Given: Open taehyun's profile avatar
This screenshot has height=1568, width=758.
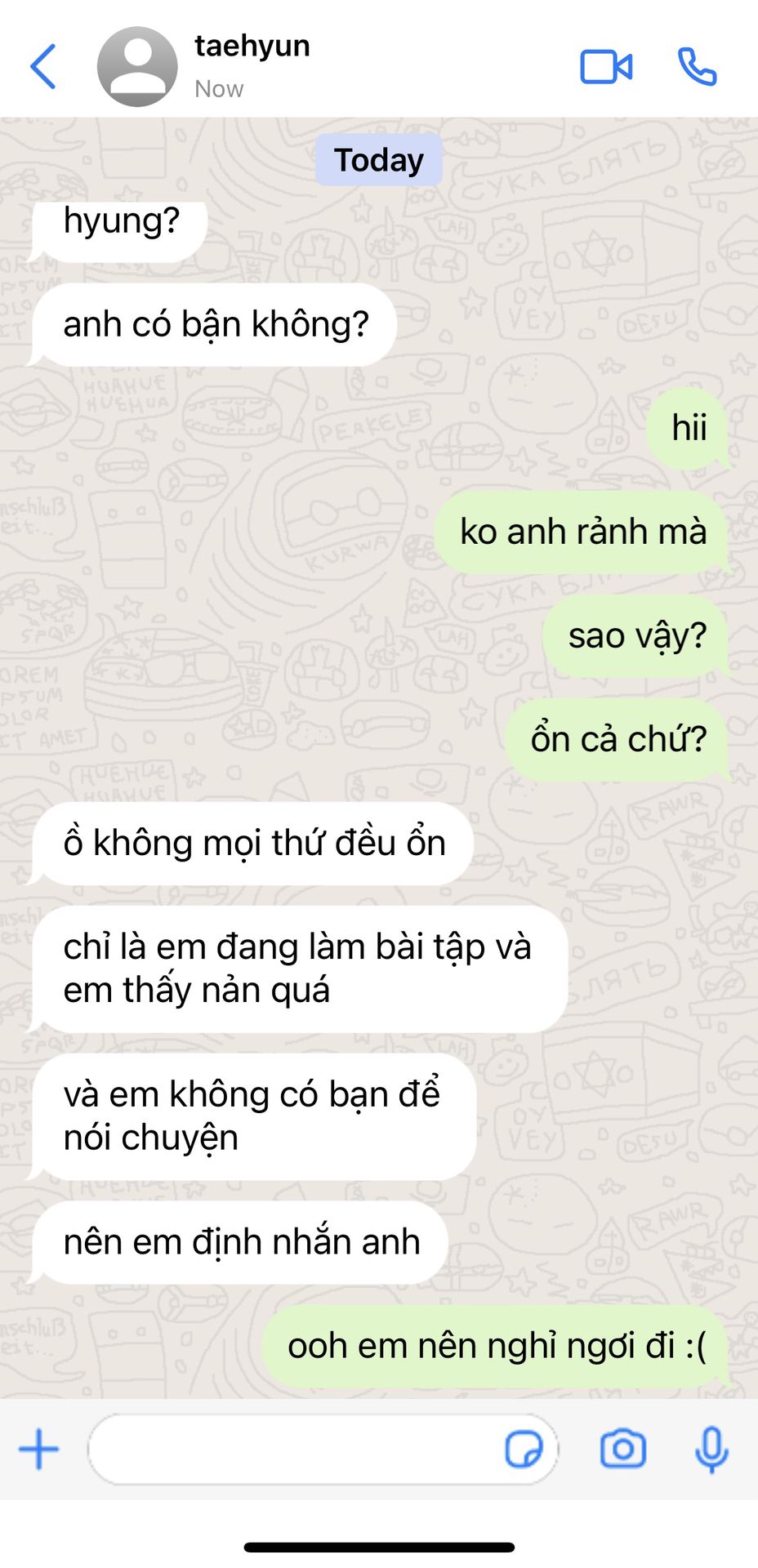Looking at the screenshot, I should (x=137, y=67).
